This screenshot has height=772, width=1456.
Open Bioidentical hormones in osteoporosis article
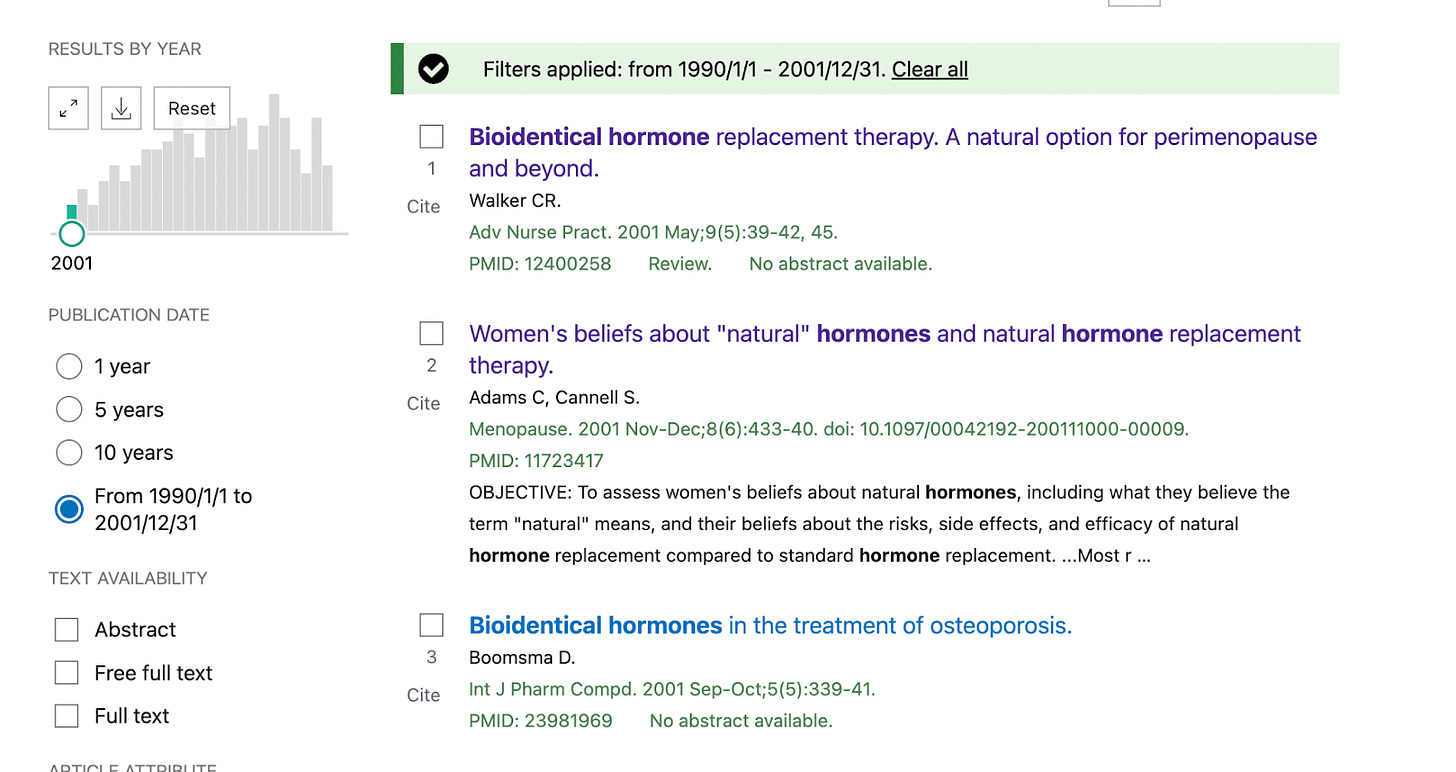770,626
